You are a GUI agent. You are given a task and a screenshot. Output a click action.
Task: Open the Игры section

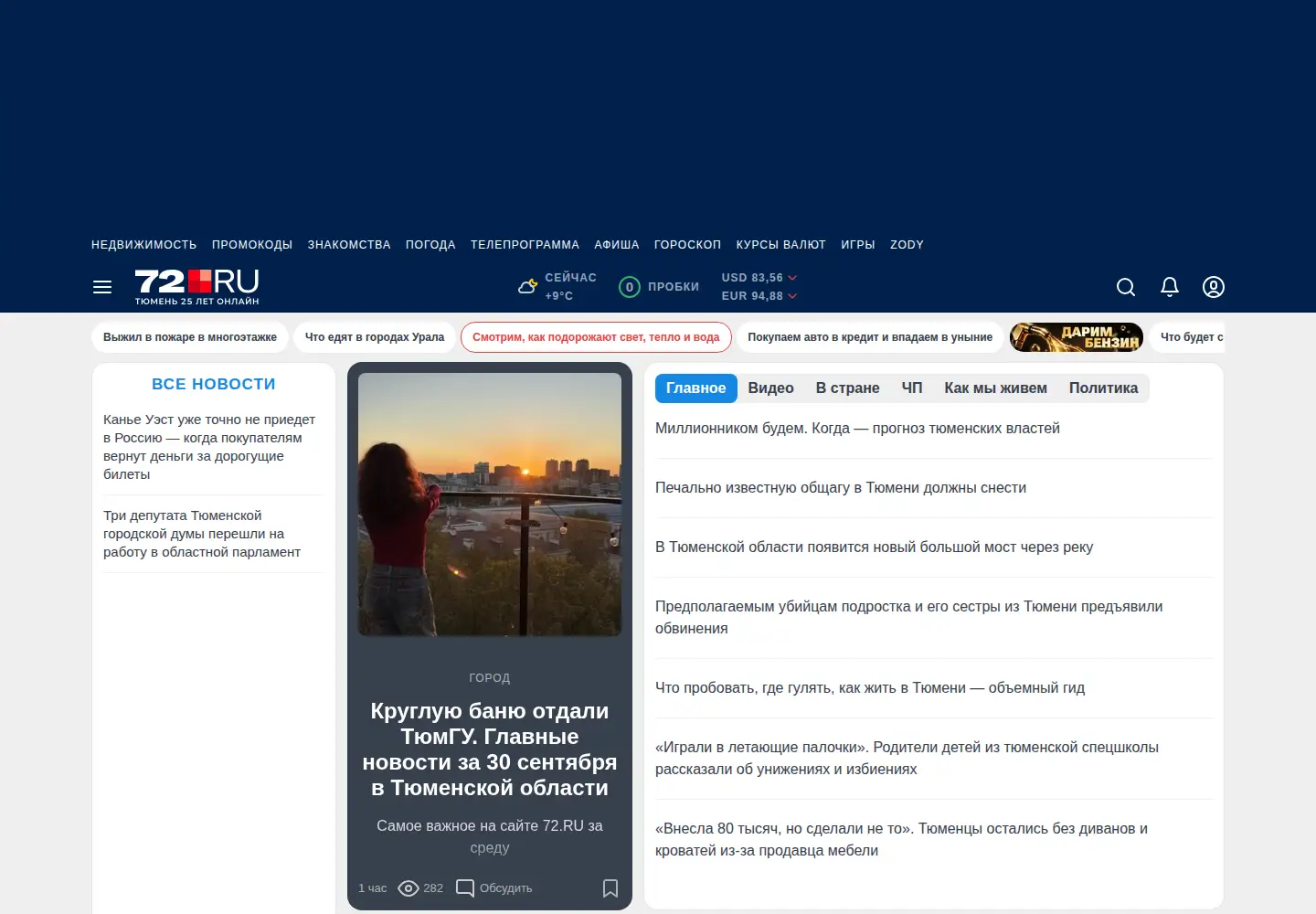pos(858,245)
